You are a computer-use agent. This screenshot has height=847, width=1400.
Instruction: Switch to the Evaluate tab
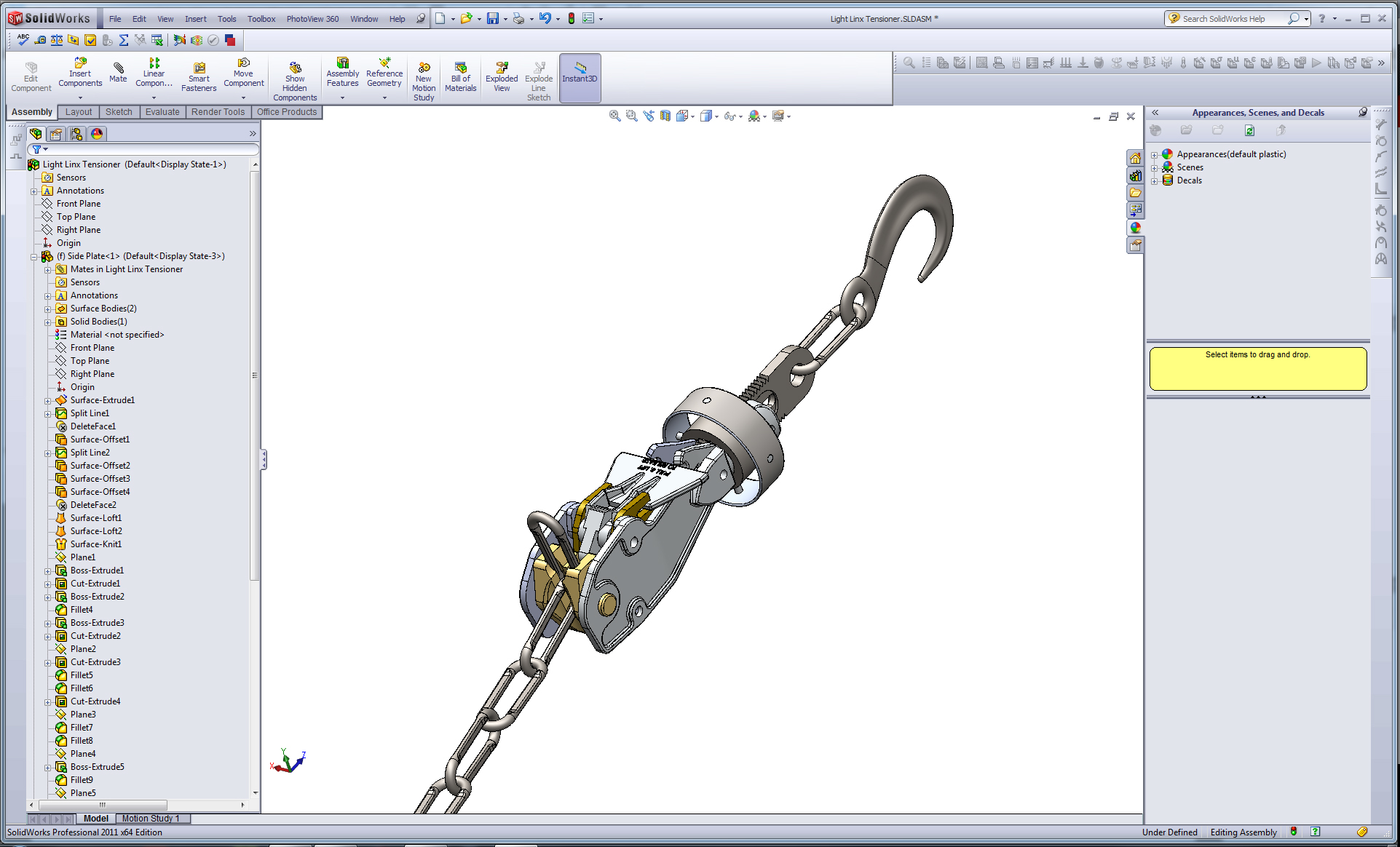(162, 112)
